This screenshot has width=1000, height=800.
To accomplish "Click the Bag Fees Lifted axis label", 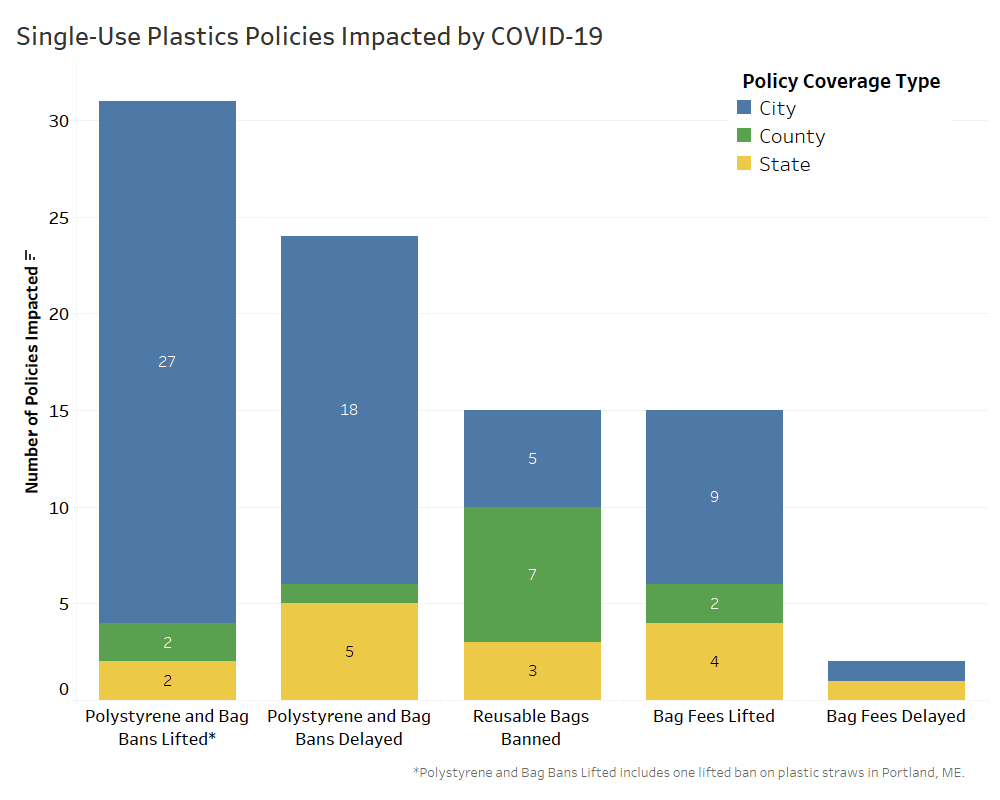I will [x=714, y=716].
